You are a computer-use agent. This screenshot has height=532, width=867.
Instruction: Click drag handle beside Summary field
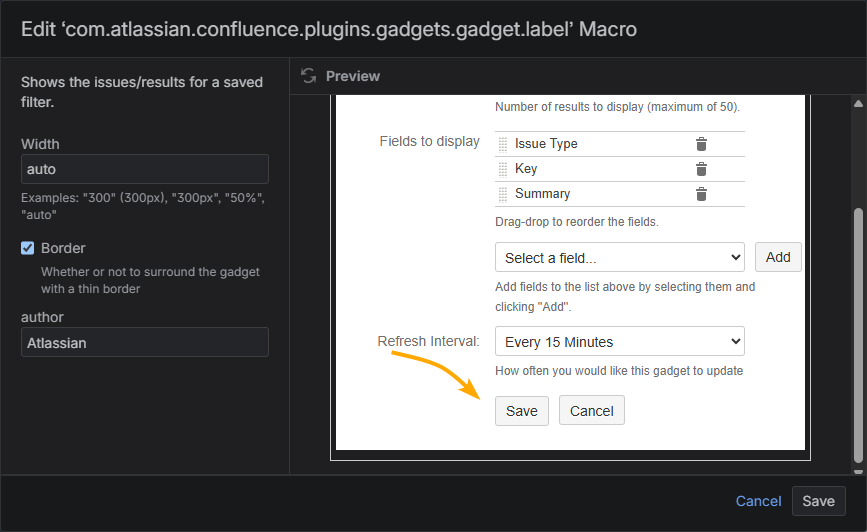coord(503,194)
